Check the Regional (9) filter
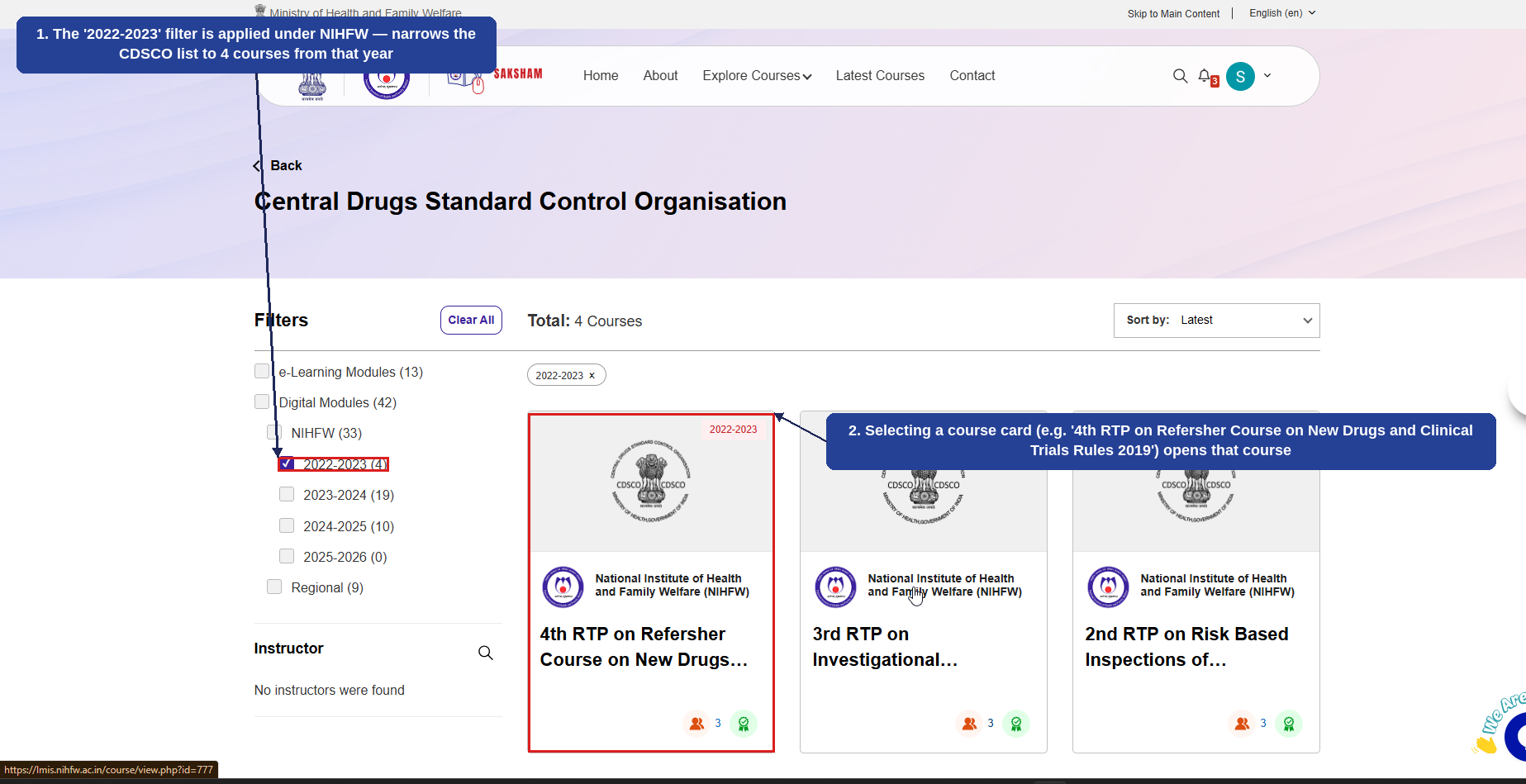This screenshot has width=1526, height=784. [x=274, y=587]
